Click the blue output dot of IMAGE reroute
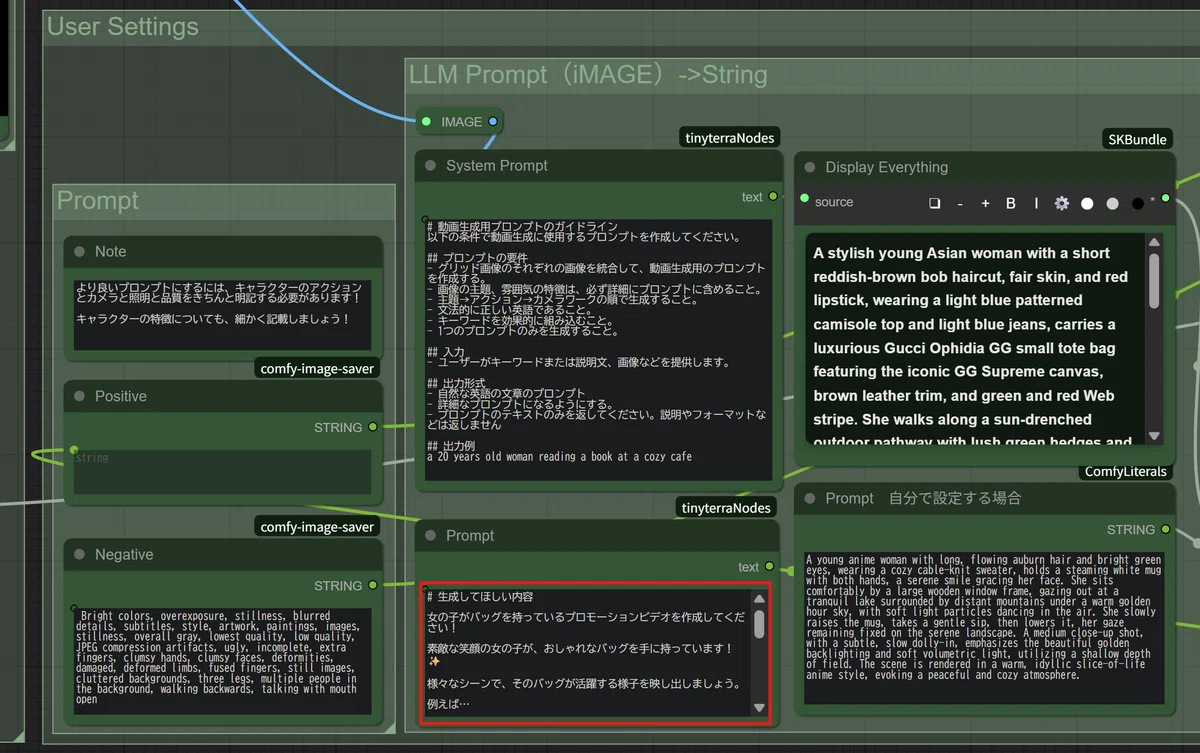1200x753 pixels. pos(493,122)
